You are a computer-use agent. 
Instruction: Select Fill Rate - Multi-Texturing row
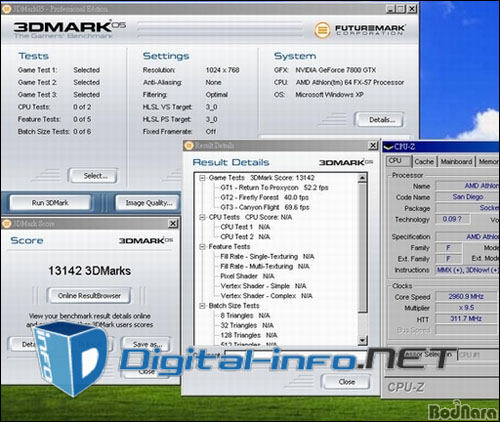point(265,267)
